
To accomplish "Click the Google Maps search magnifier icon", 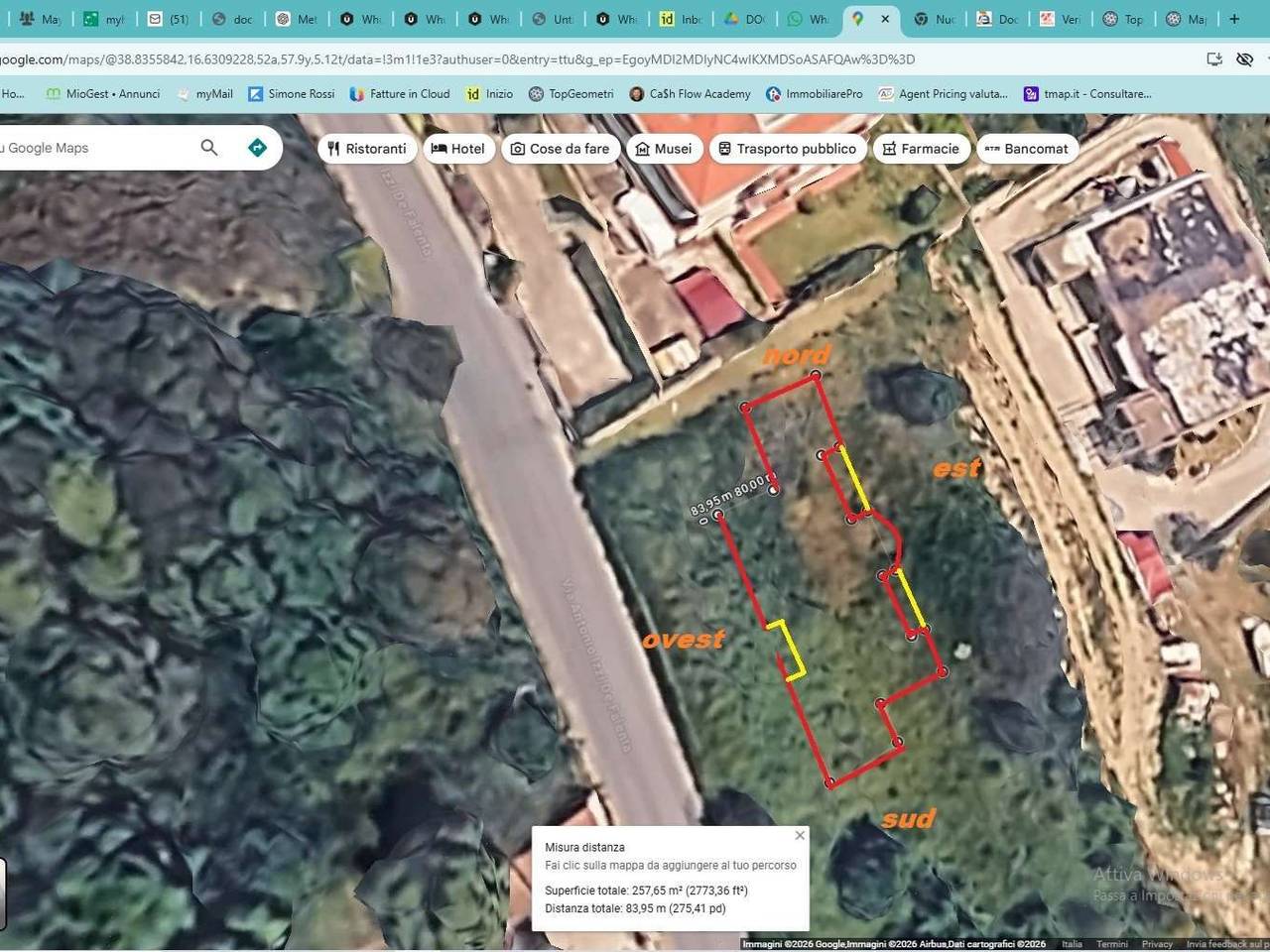I will click(208, 148).
